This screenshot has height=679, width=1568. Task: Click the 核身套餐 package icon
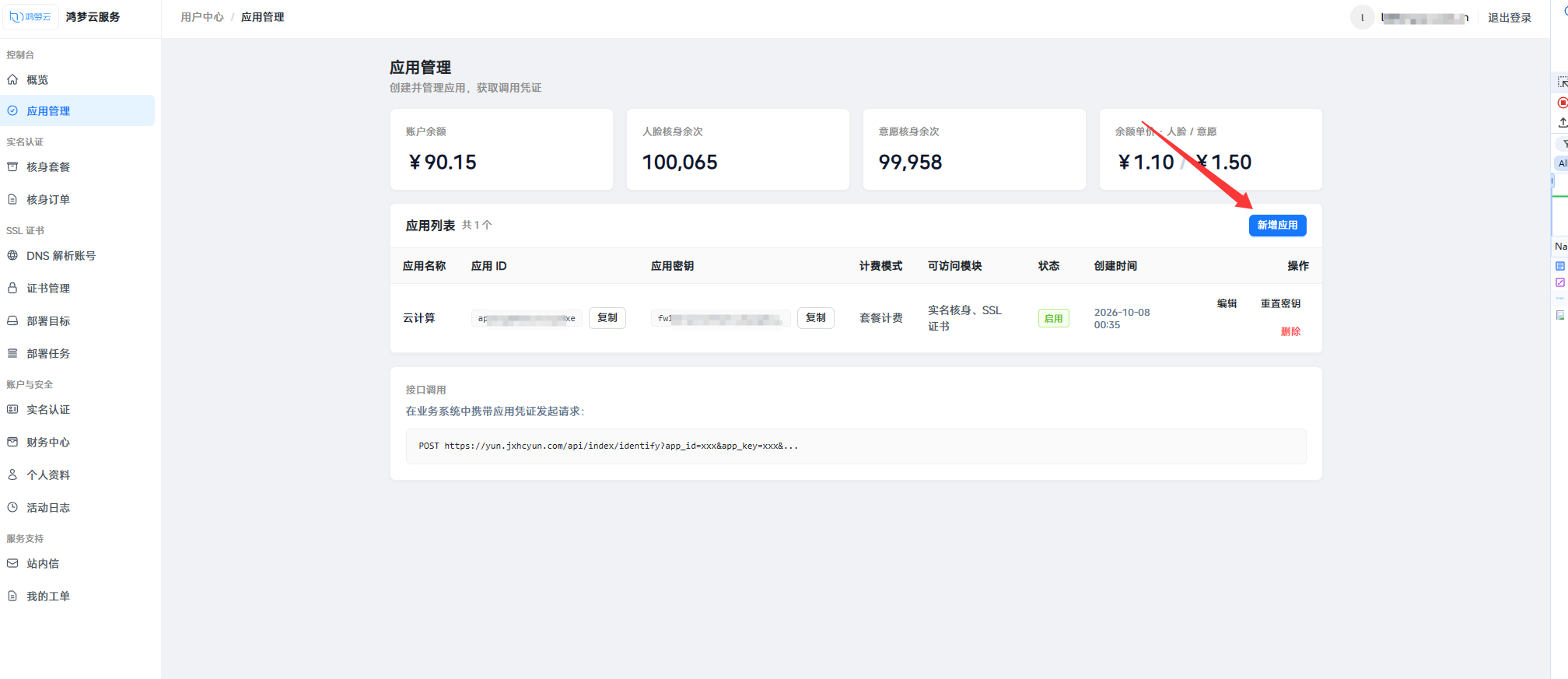pos(12,166)
